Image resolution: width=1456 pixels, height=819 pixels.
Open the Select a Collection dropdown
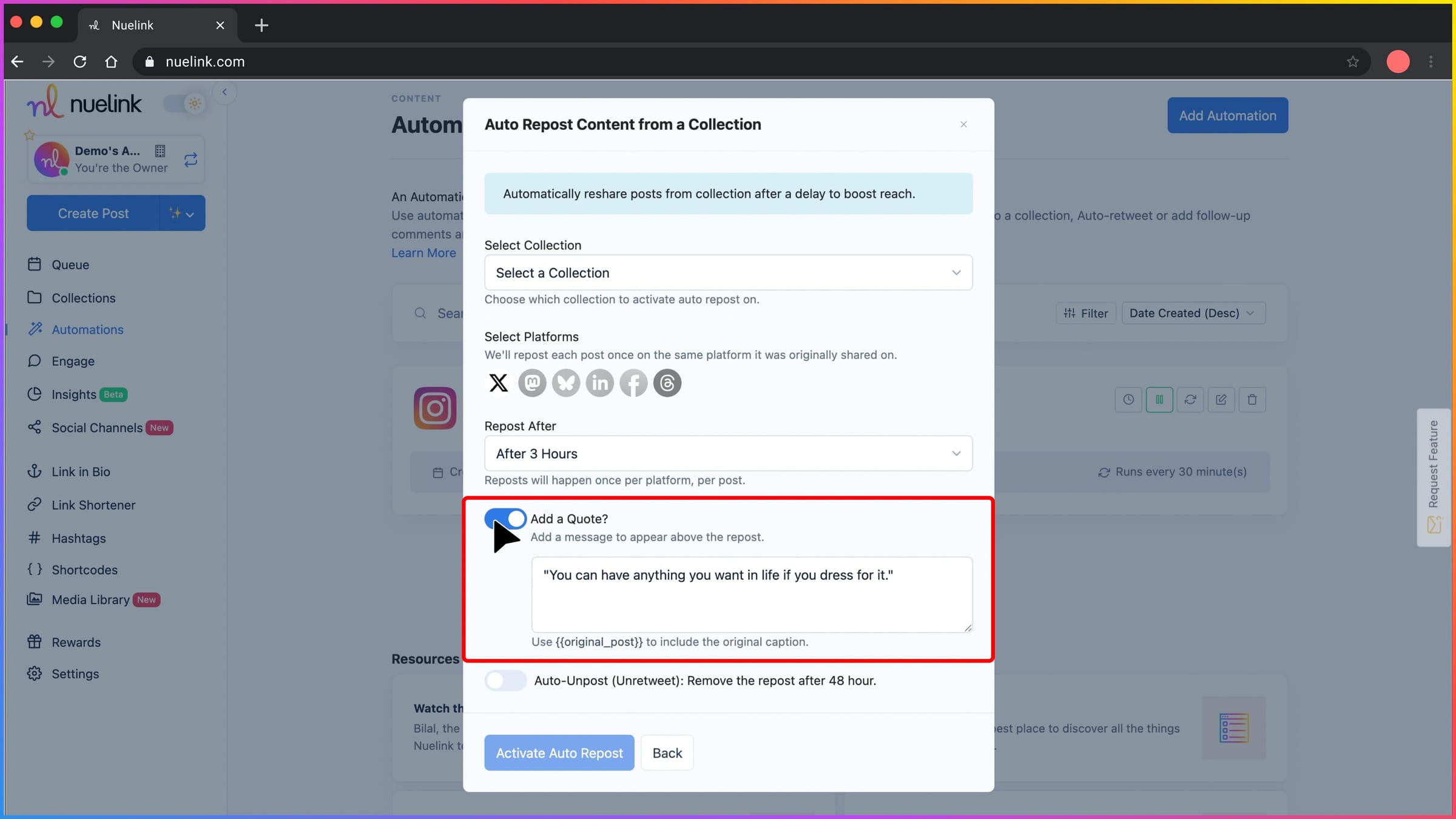pos(727,272)
